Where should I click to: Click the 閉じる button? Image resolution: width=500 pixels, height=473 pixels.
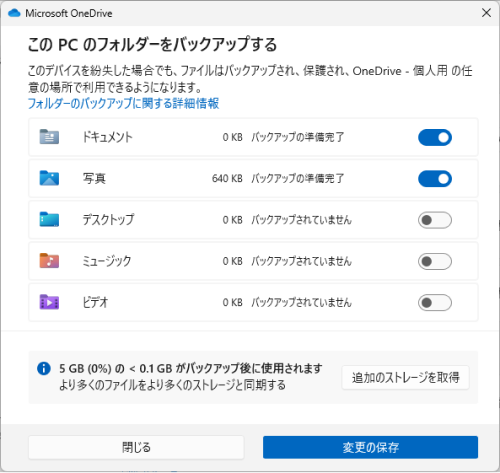tap(136, 447)
